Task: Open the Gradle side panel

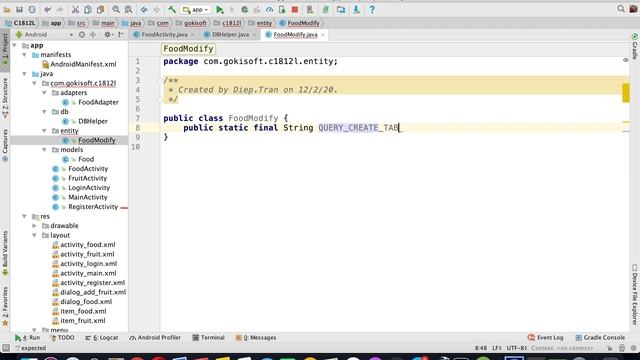Action: pos(635,46)
